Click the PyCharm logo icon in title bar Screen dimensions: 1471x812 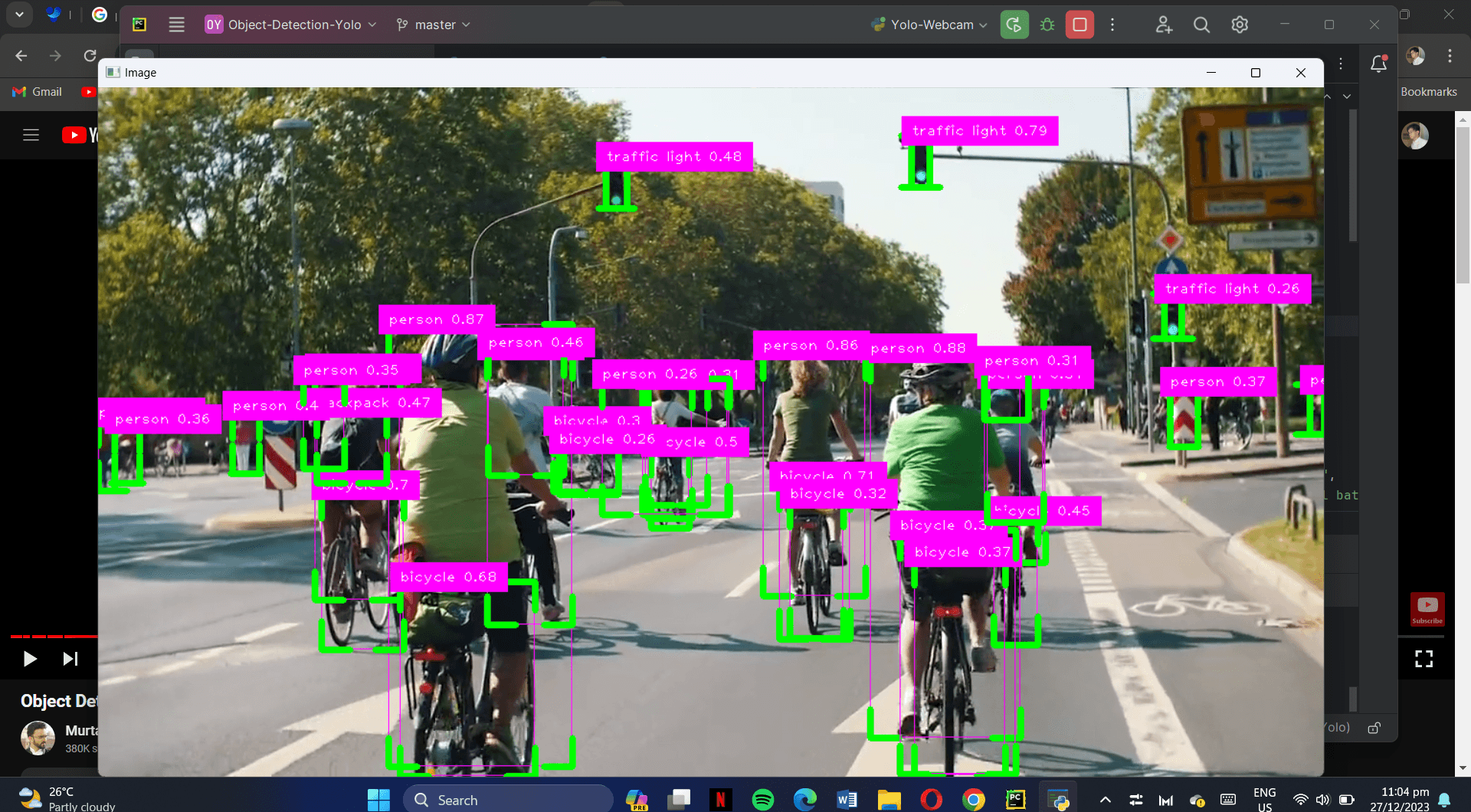139,25
